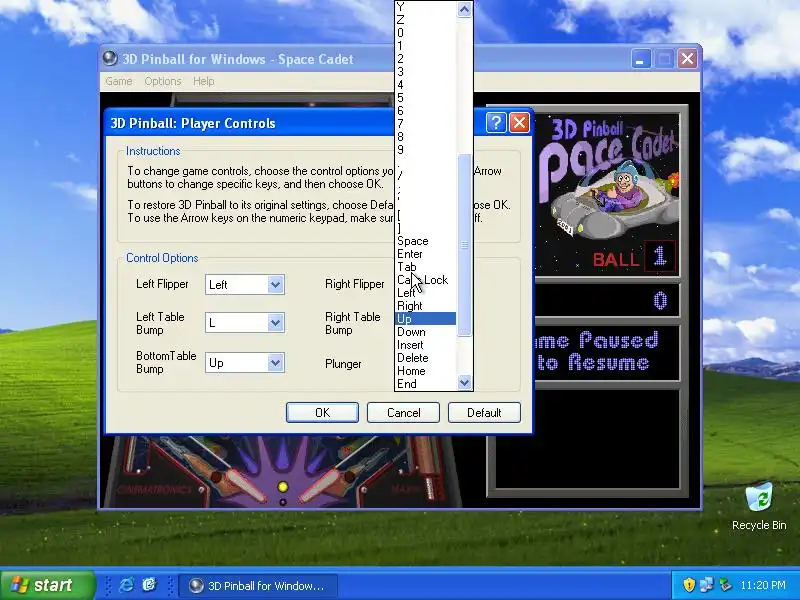800x600 pixels.
Task: Click the security shield tray icon
Action: tap(689, 585)
